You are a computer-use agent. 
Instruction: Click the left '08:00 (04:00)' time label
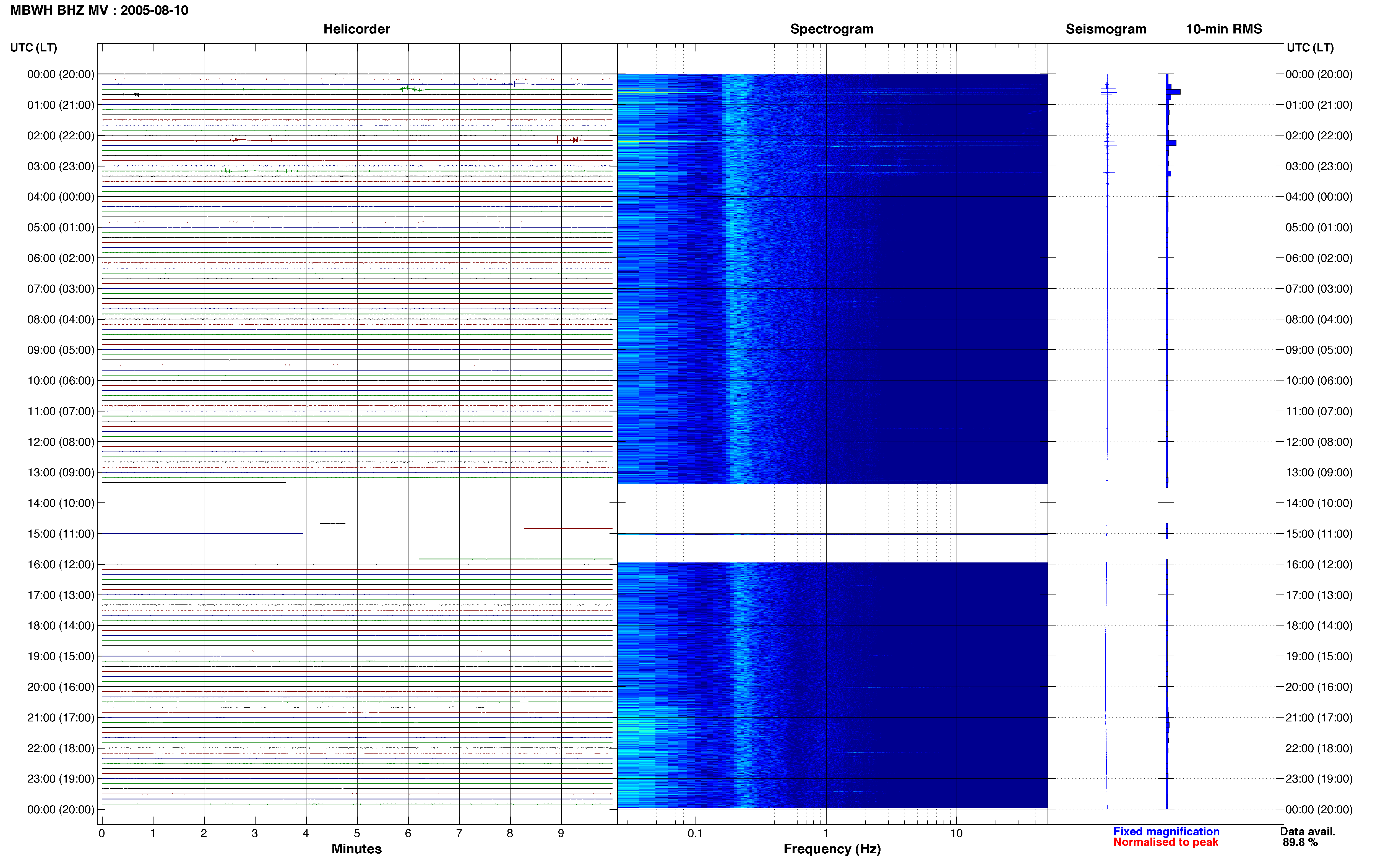(x=61, y=319)
